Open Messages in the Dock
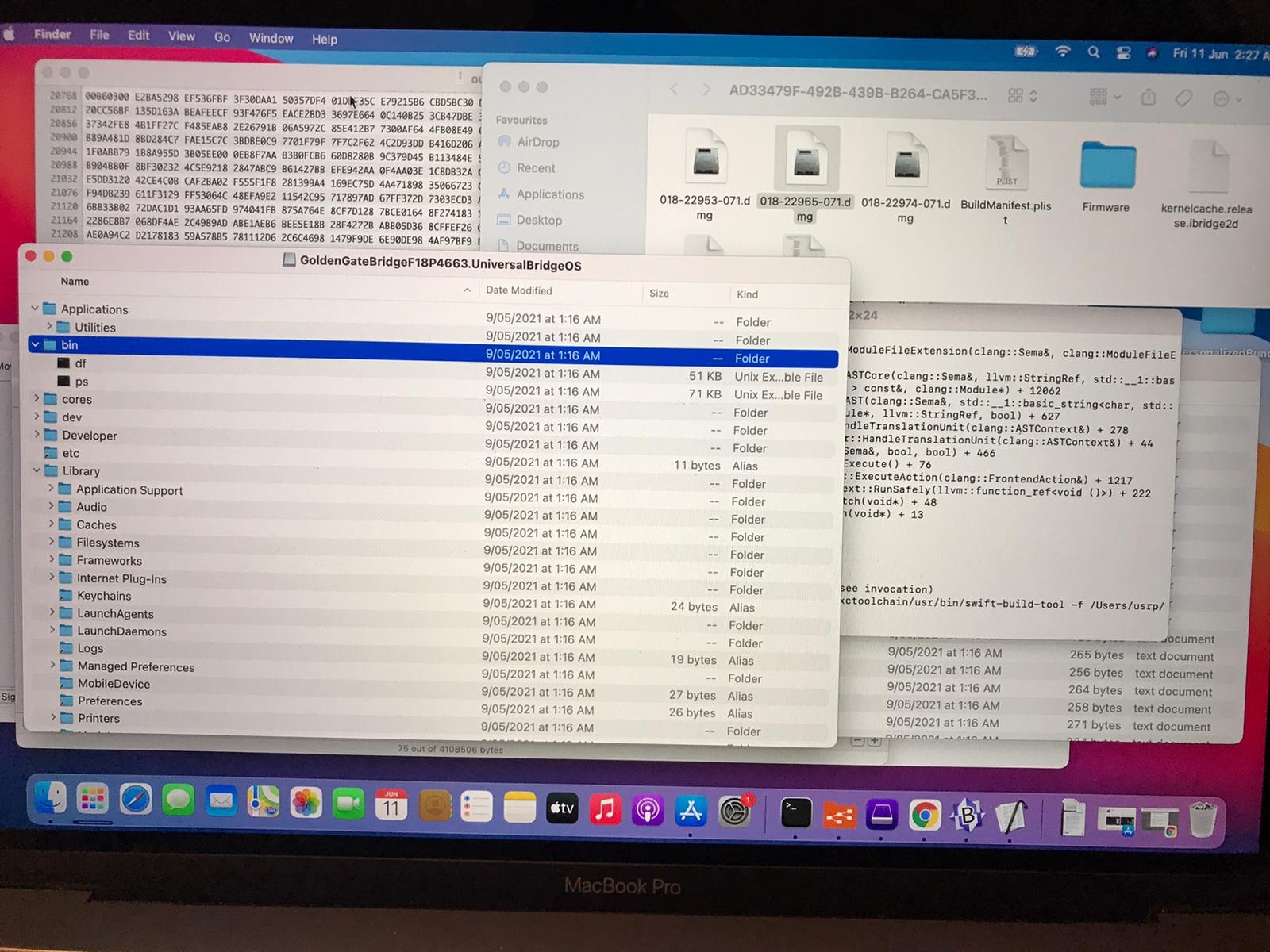This screenshot has width=1270, height=952. 178,801
